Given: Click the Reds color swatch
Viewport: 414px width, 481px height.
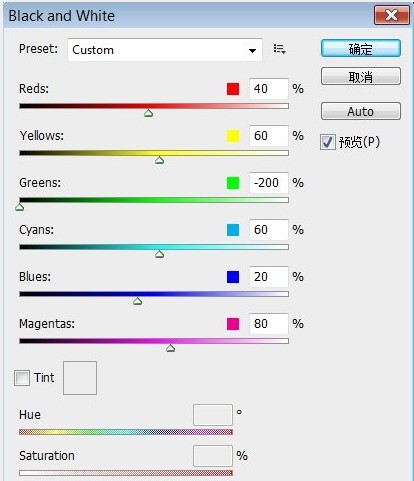Looking at the screenshot, I should [x=233, y=89].
